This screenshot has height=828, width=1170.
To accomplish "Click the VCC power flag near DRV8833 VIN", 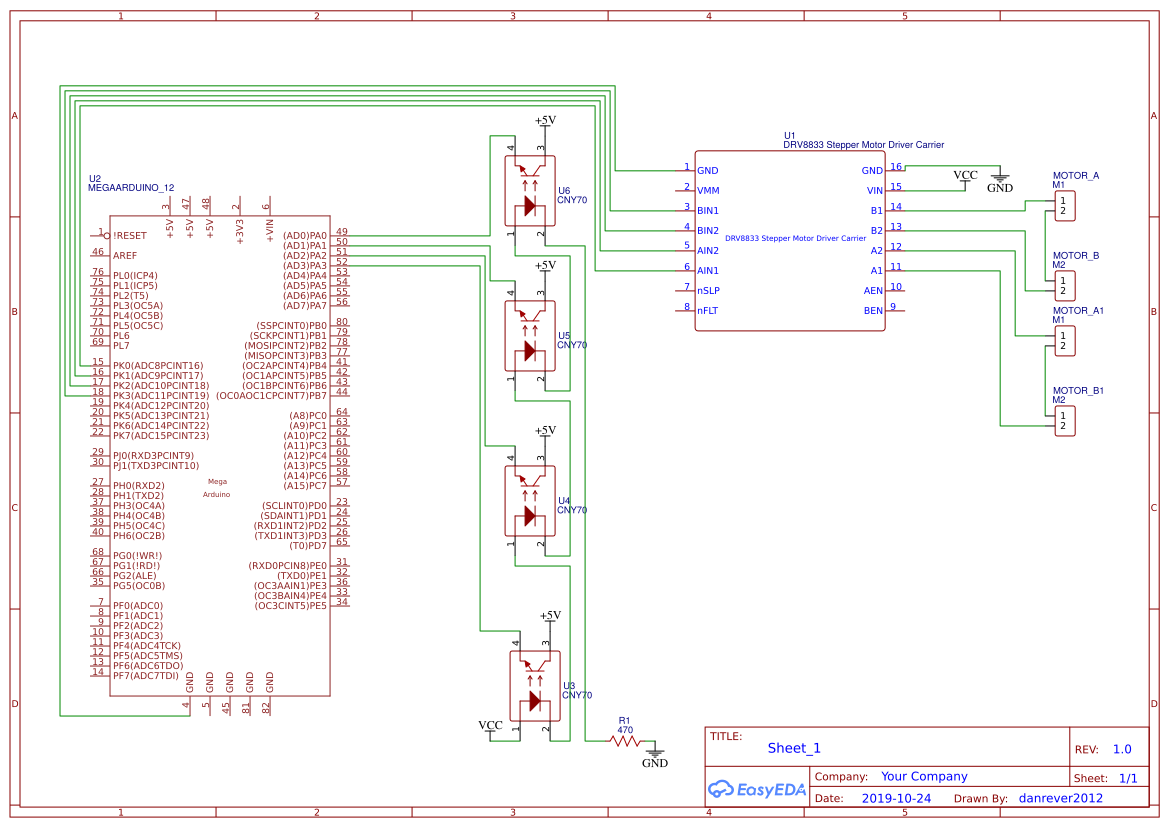I will click(x=965, y=180).
